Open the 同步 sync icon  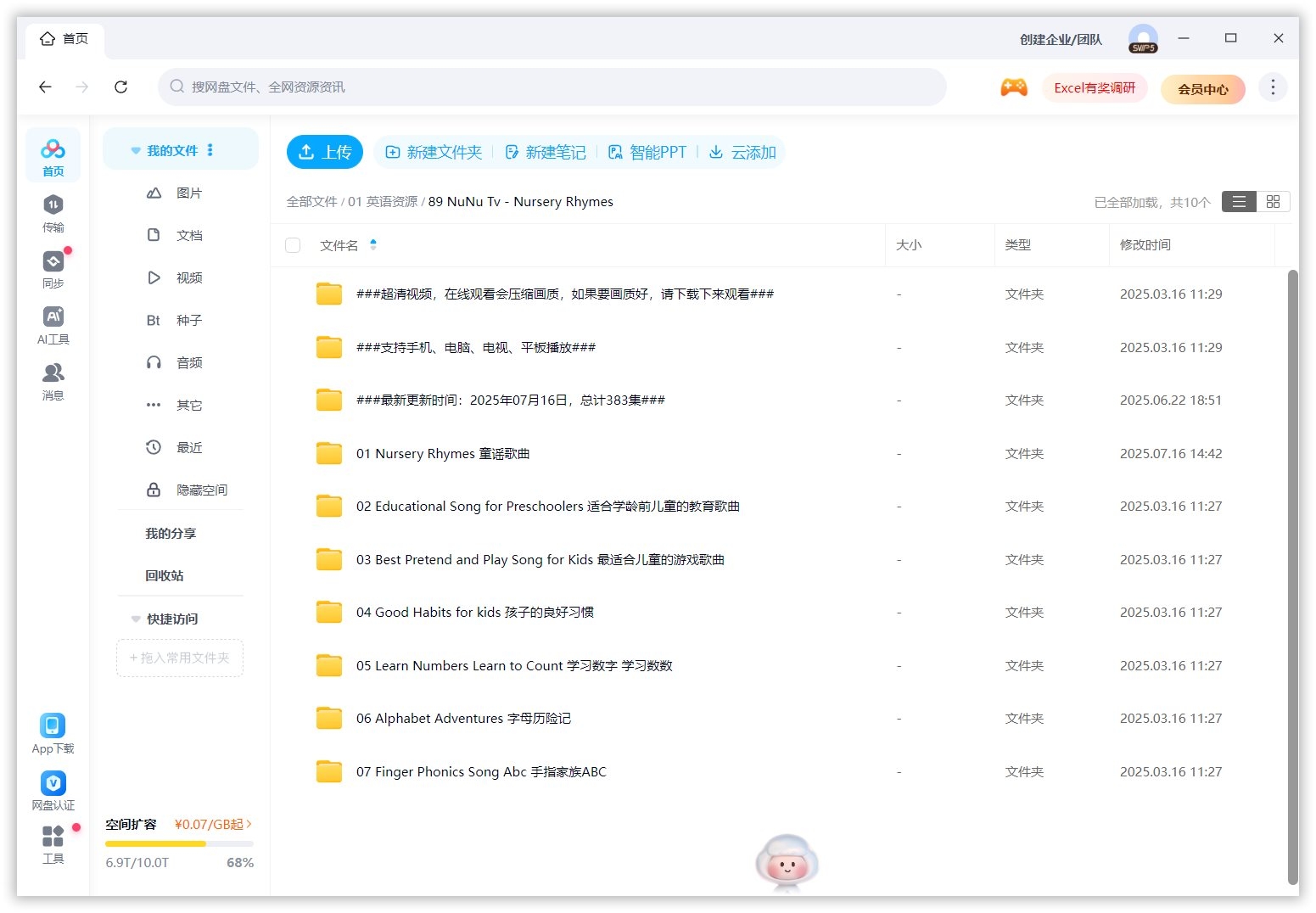tap(53, 267)
